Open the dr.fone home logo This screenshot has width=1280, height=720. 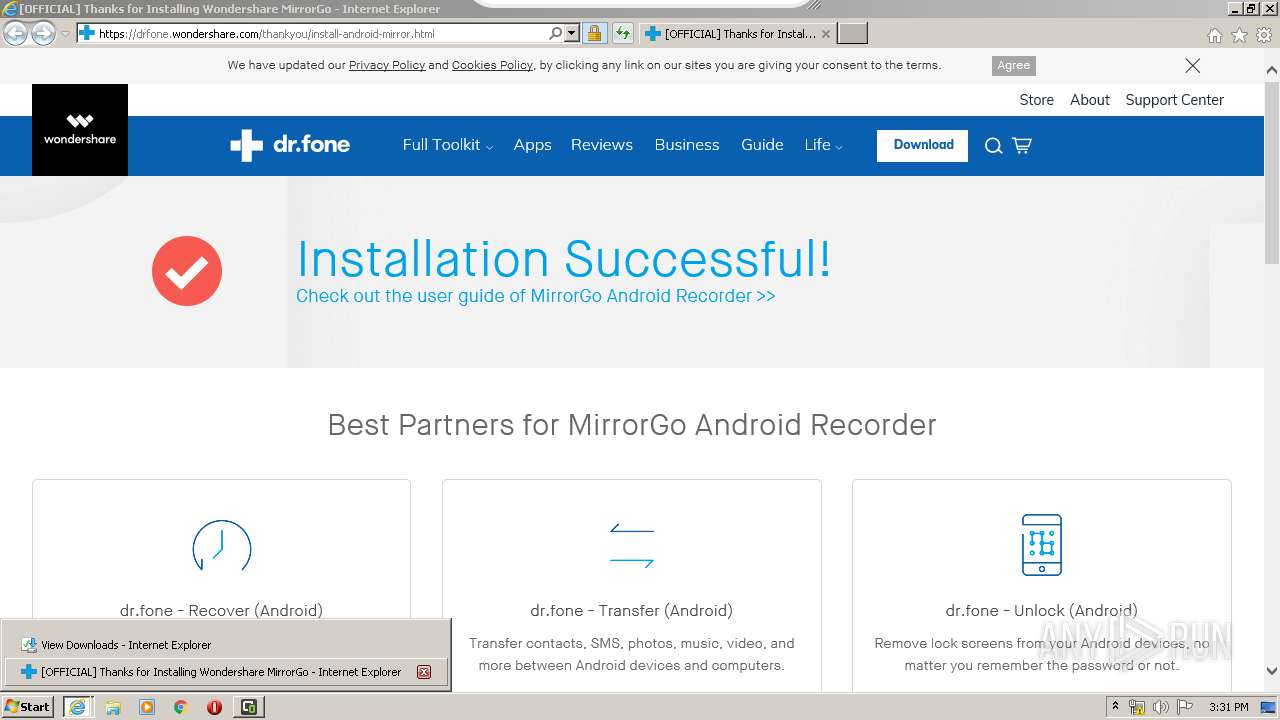click(x=290, y=145)
